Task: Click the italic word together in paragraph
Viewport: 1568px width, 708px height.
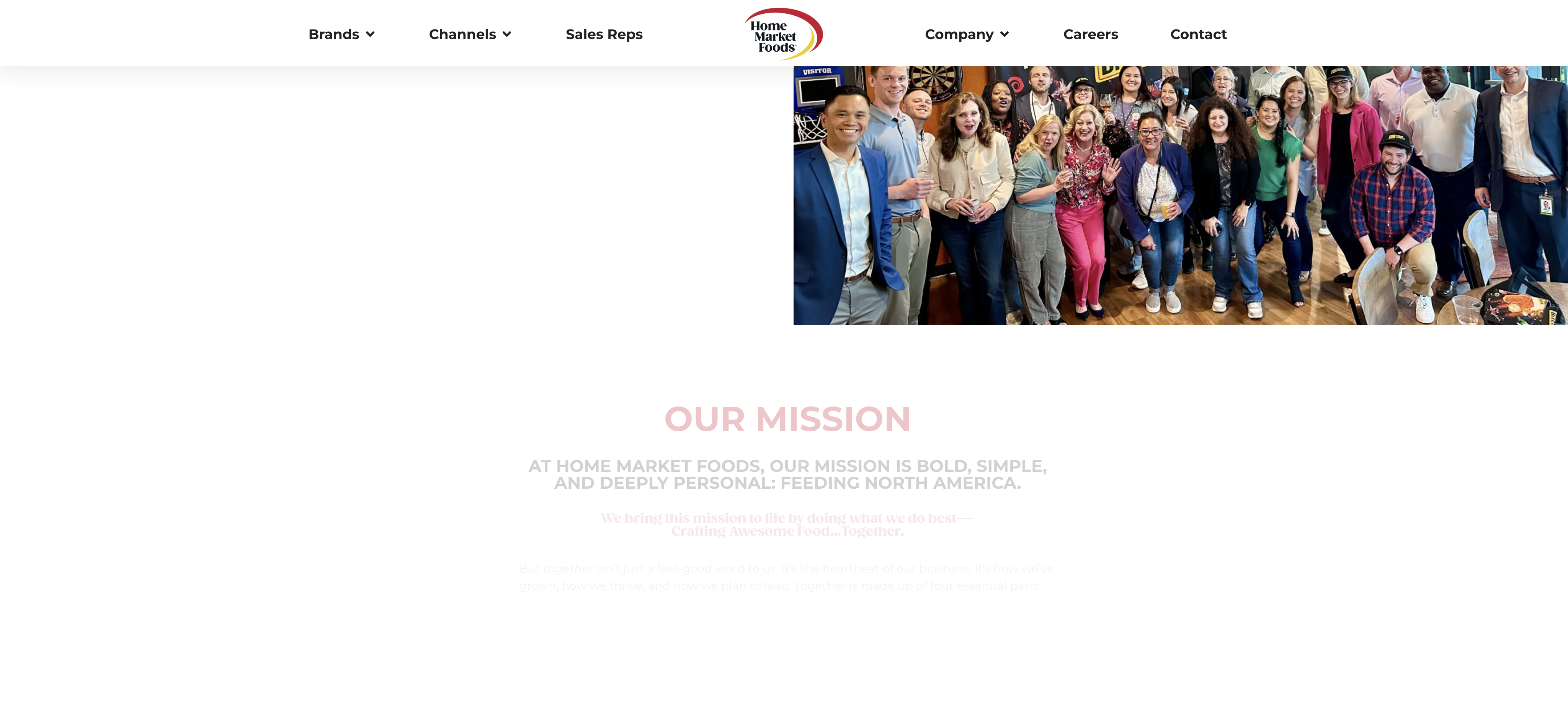Action: (x=568, y=569)
